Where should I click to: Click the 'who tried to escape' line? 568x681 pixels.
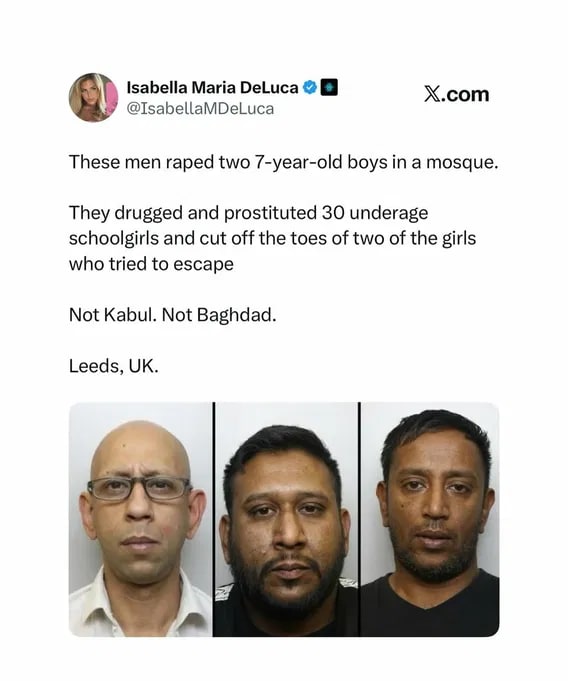pos(151,264)
